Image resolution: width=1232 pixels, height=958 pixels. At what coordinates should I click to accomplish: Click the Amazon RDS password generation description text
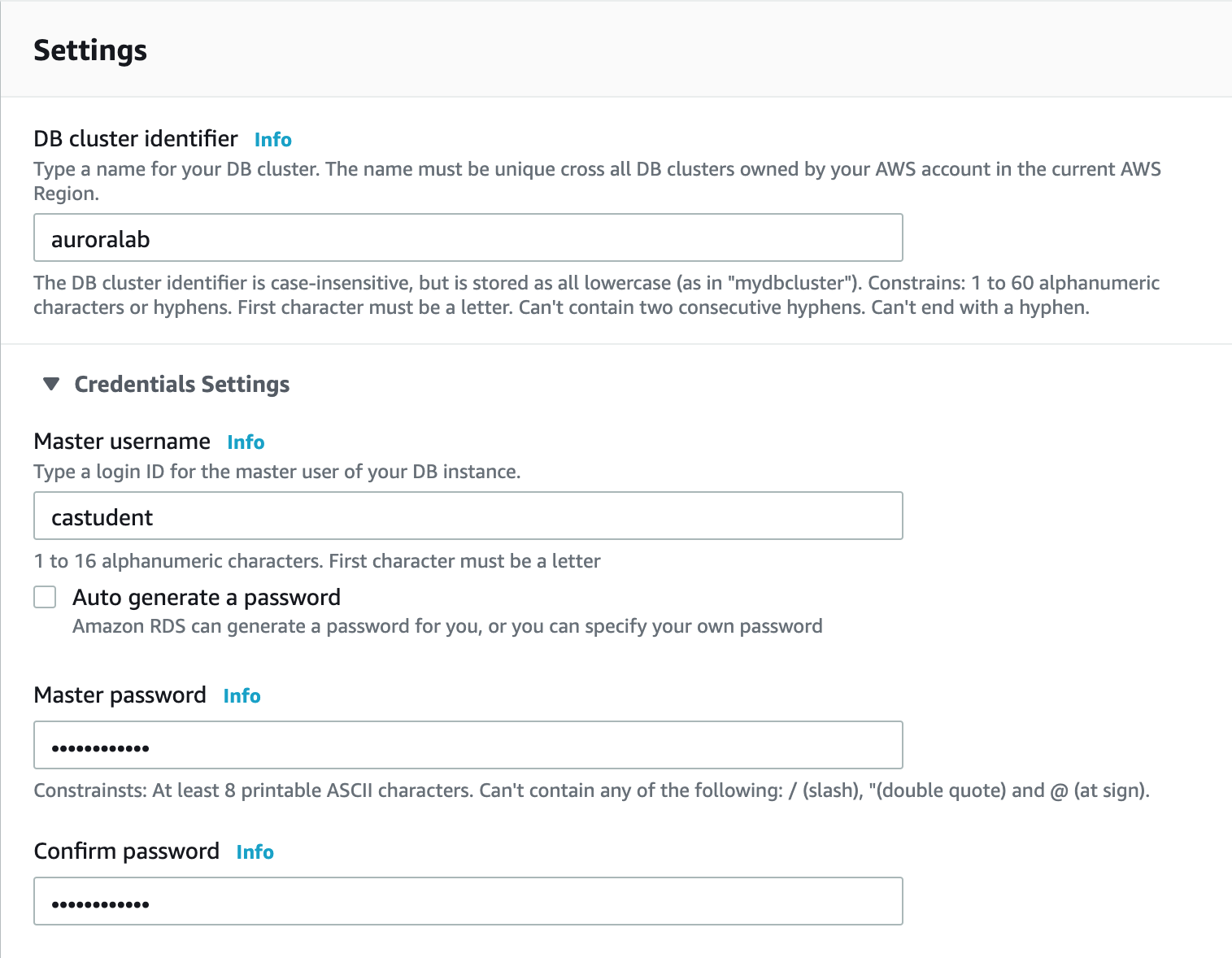tap(447, 626)
